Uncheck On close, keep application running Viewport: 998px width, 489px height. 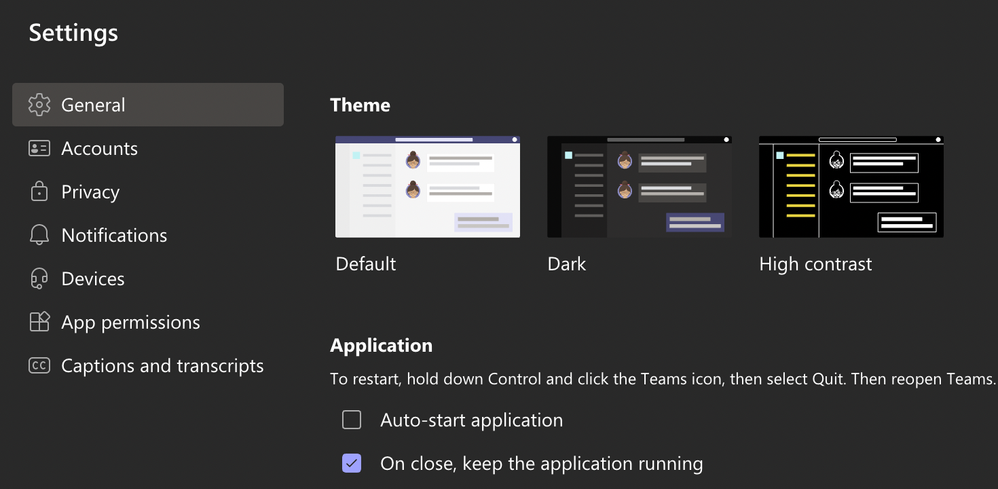pyautogui.click(x=351, y=463)
